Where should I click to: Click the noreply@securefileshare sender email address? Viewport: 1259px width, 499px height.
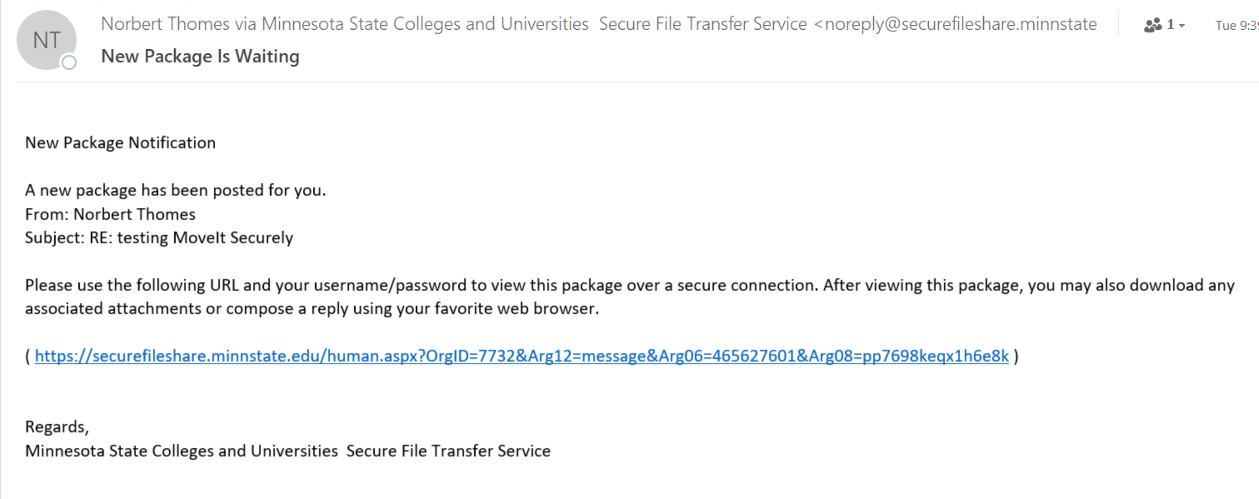pyautogui.click(x=959, y=24)
